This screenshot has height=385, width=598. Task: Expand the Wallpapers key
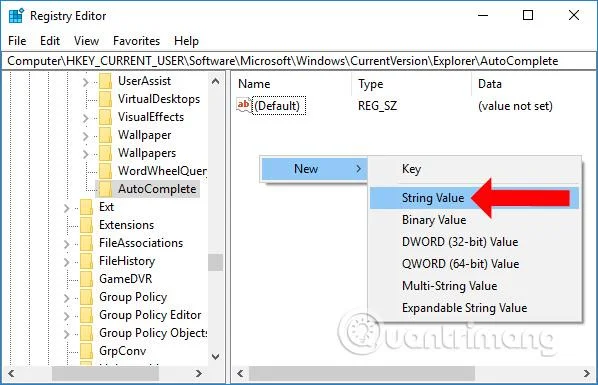pos(85,154)
